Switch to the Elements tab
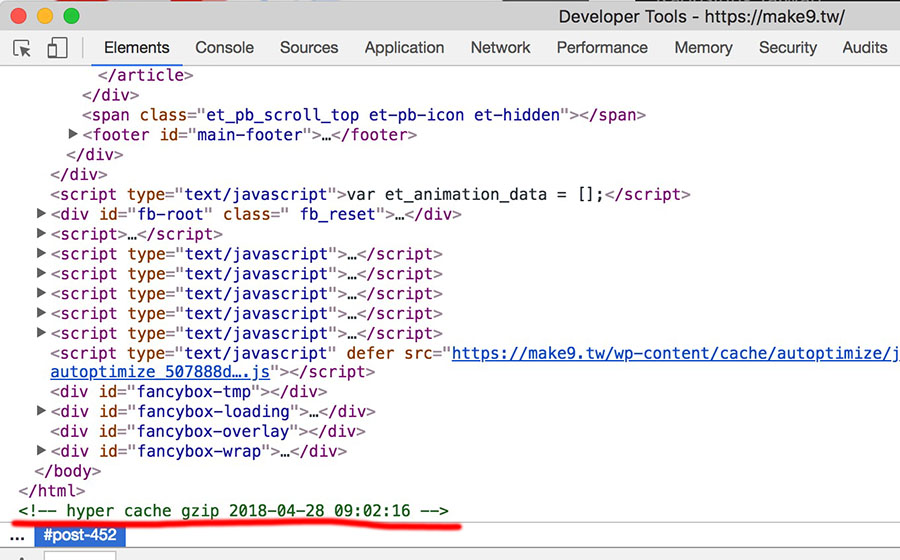Viewport: 900px width, 560px height. point(137,48)
